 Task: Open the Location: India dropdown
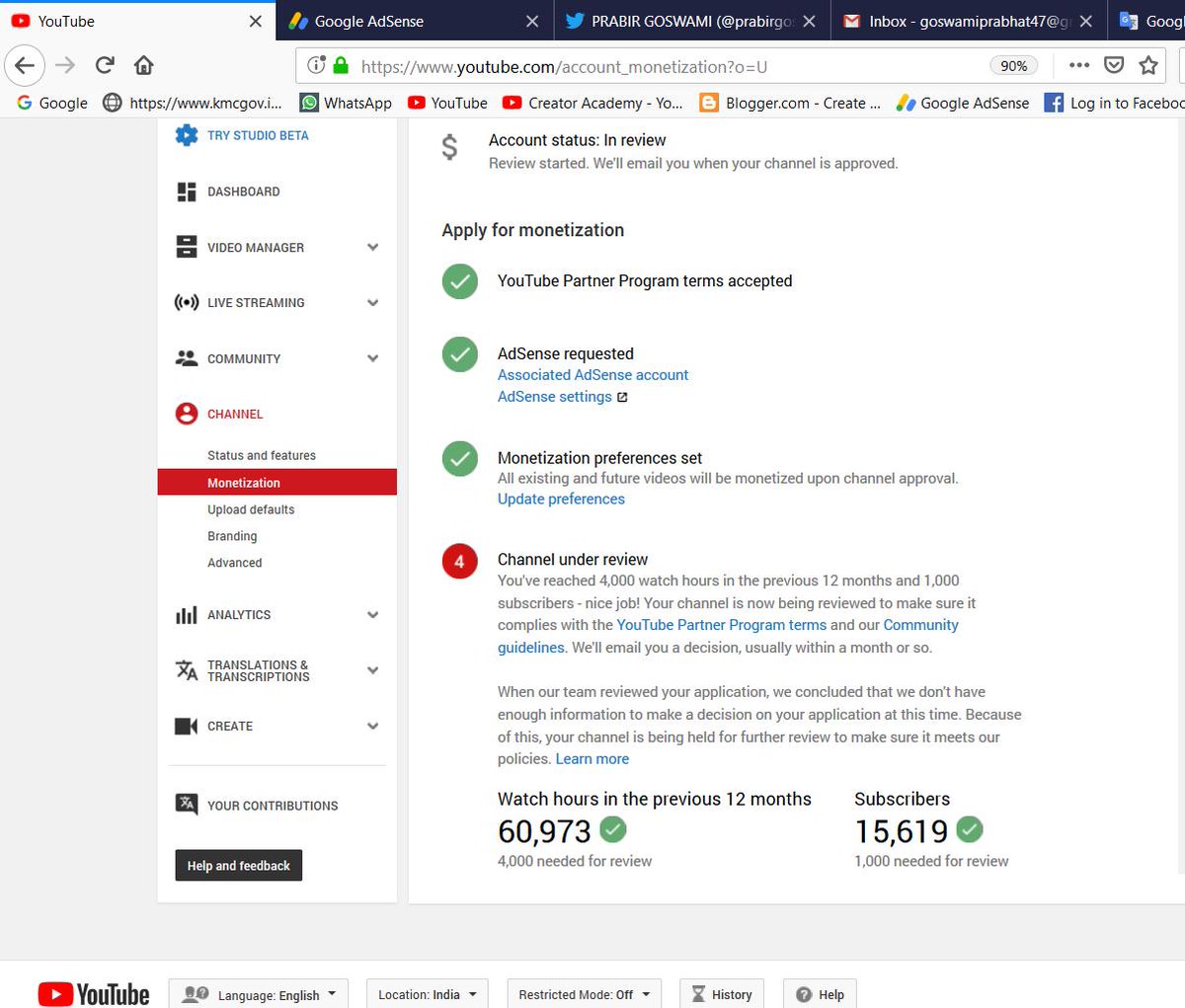428,994
